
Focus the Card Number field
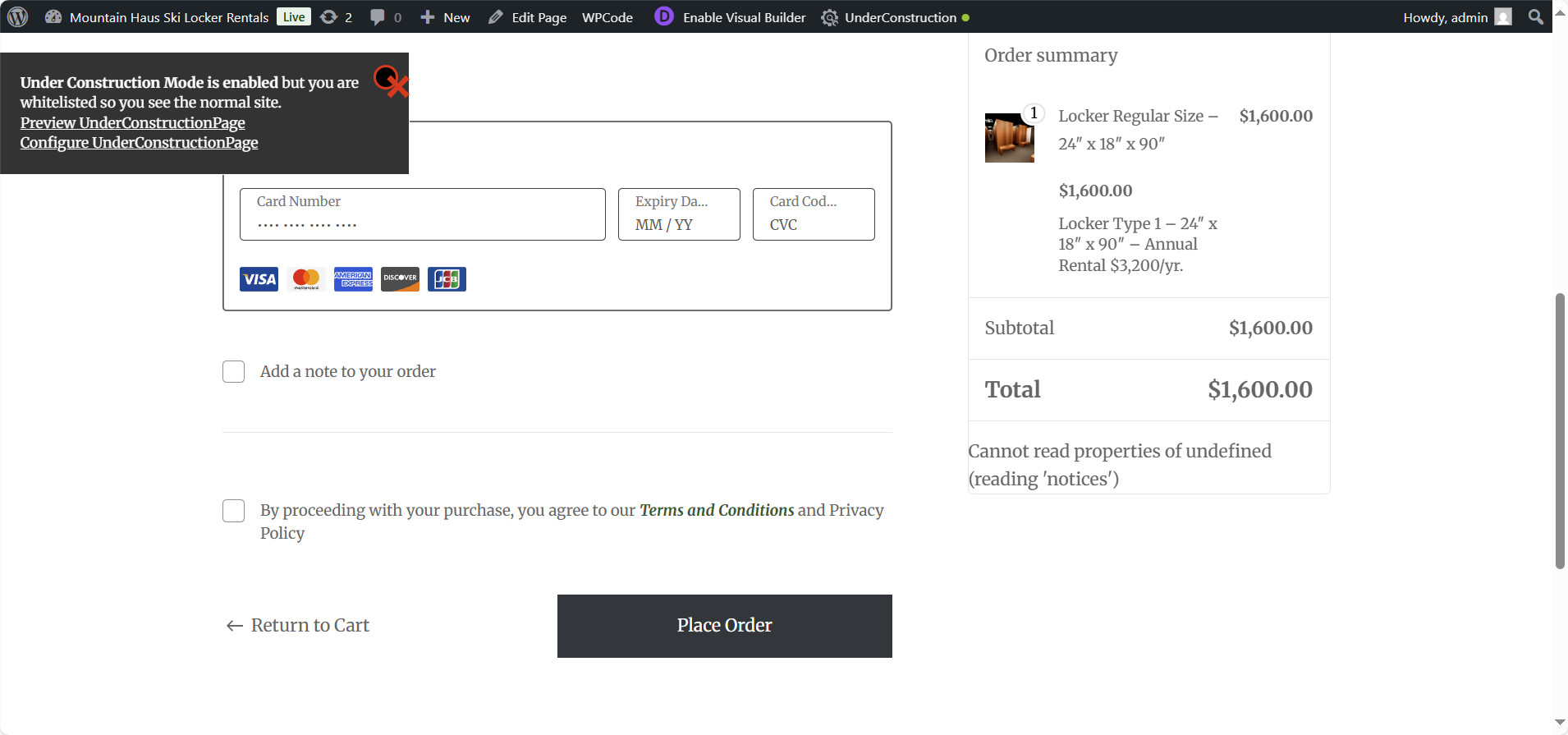[423, 214]
